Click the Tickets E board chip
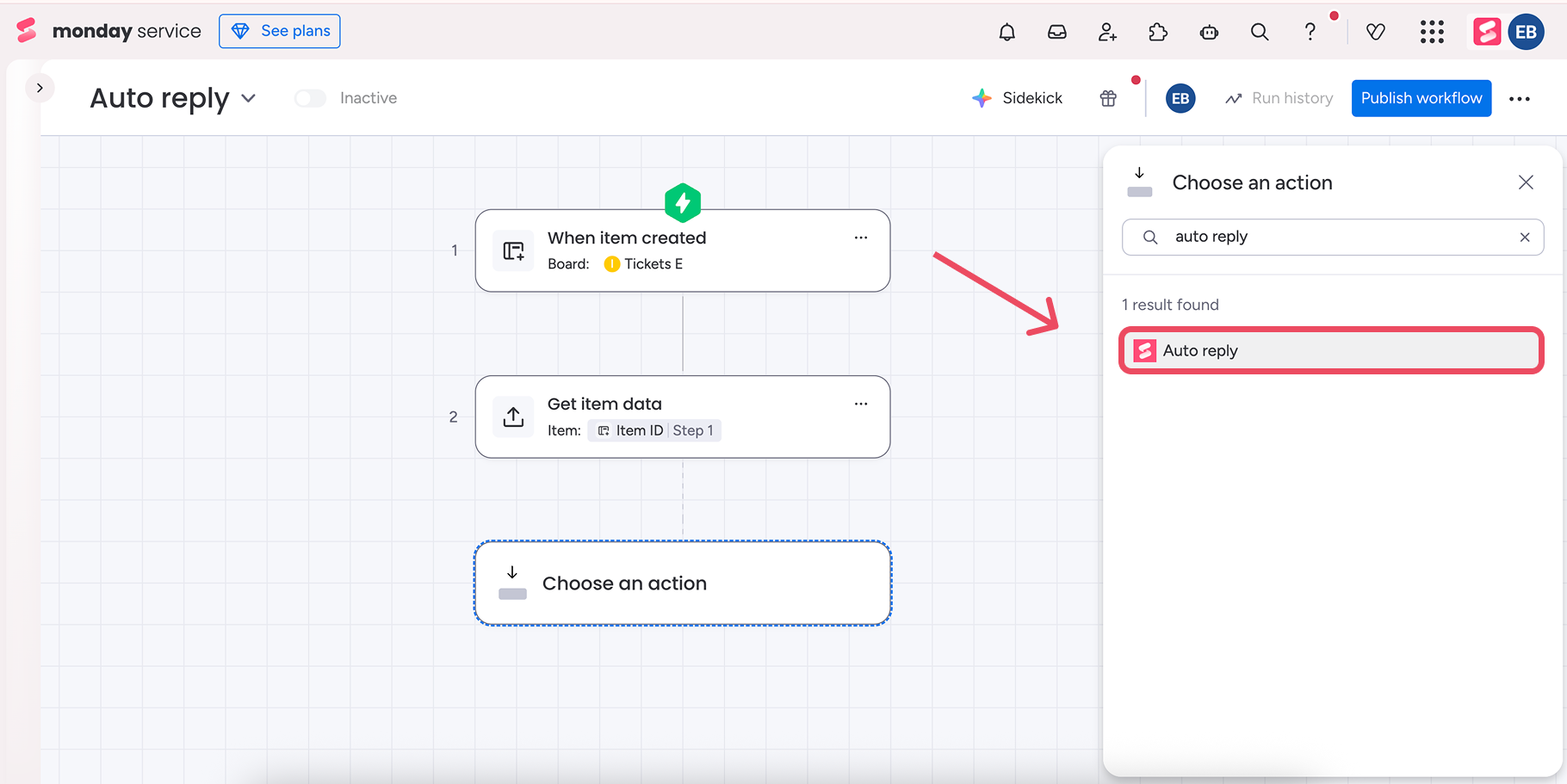The height and width of the screenshot is (784, 1567). 643,264
